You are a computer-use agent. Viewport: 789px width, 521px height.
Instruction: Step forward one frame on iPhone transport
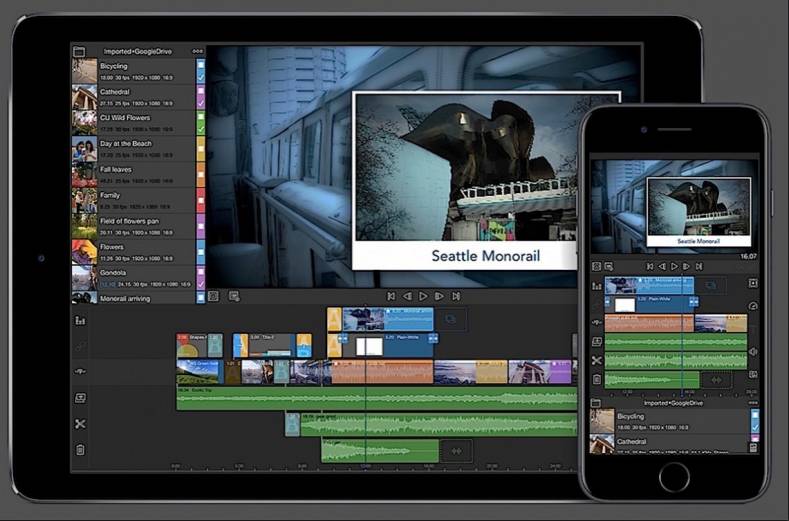[x=686, y=266]
